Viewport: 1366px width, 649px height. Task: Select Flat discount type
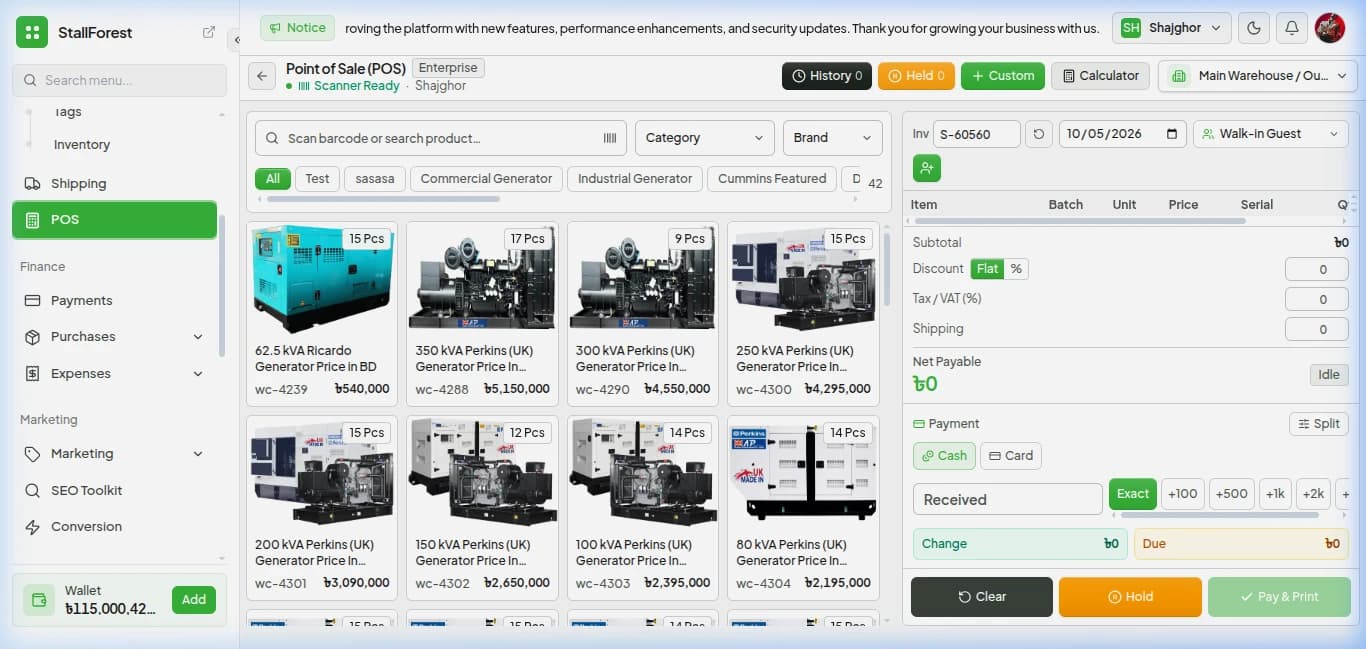987,269
